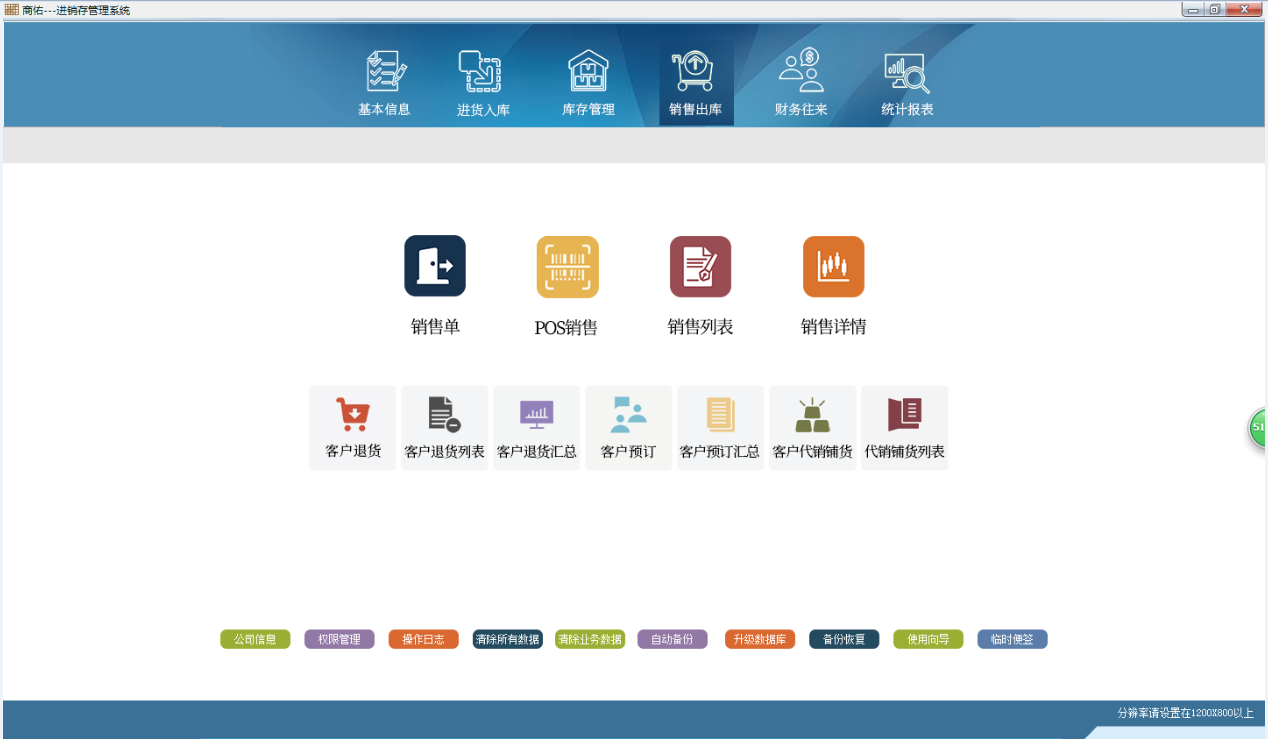Click the 公司信息 button

(255, 639)
